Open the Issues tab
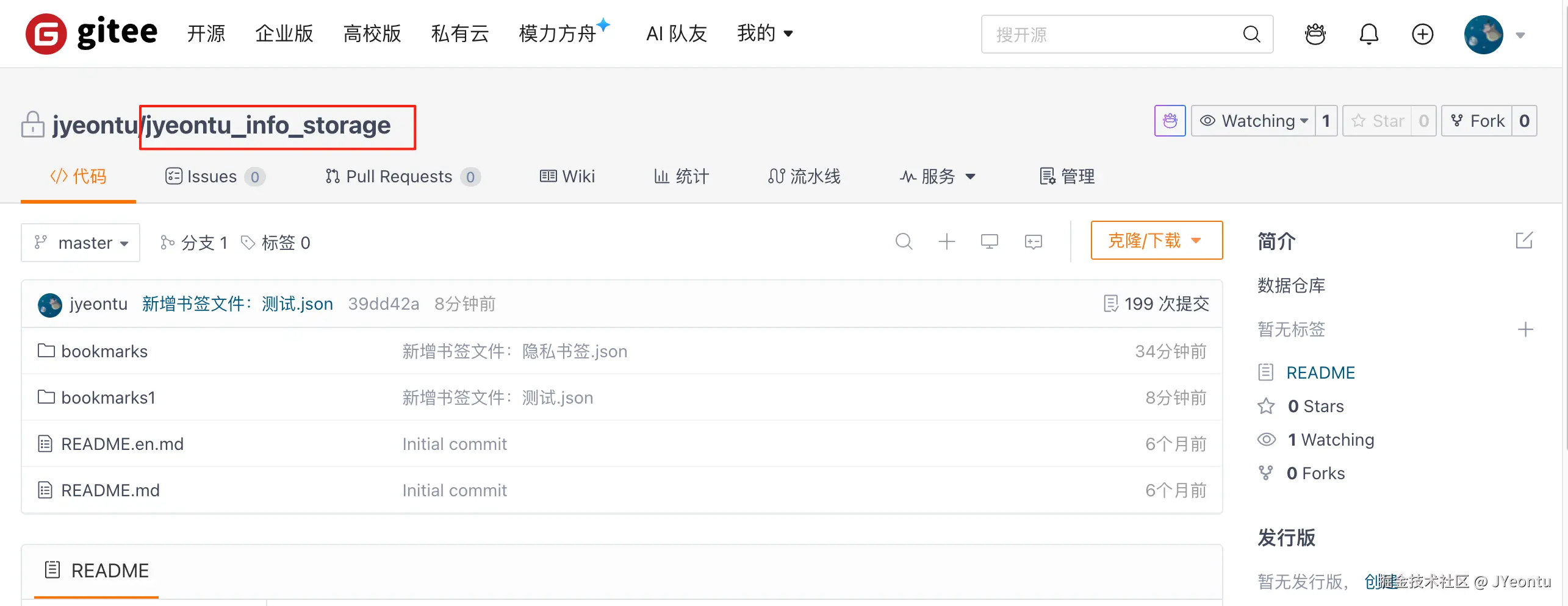Screen dimensions: 1568x606 [215, 177]
